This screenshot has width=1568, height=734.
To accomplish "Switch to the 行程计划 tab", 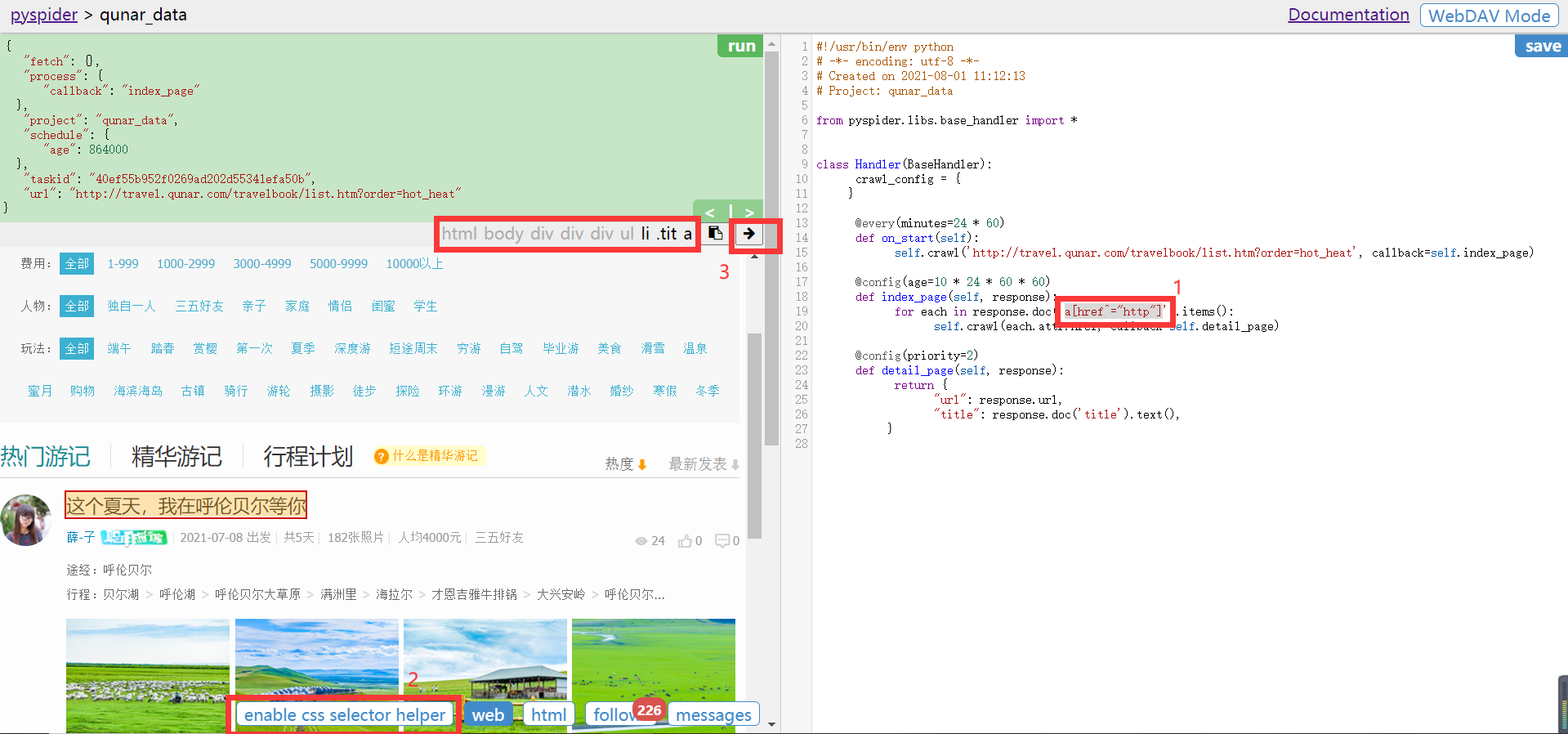I will coord(308,456).
